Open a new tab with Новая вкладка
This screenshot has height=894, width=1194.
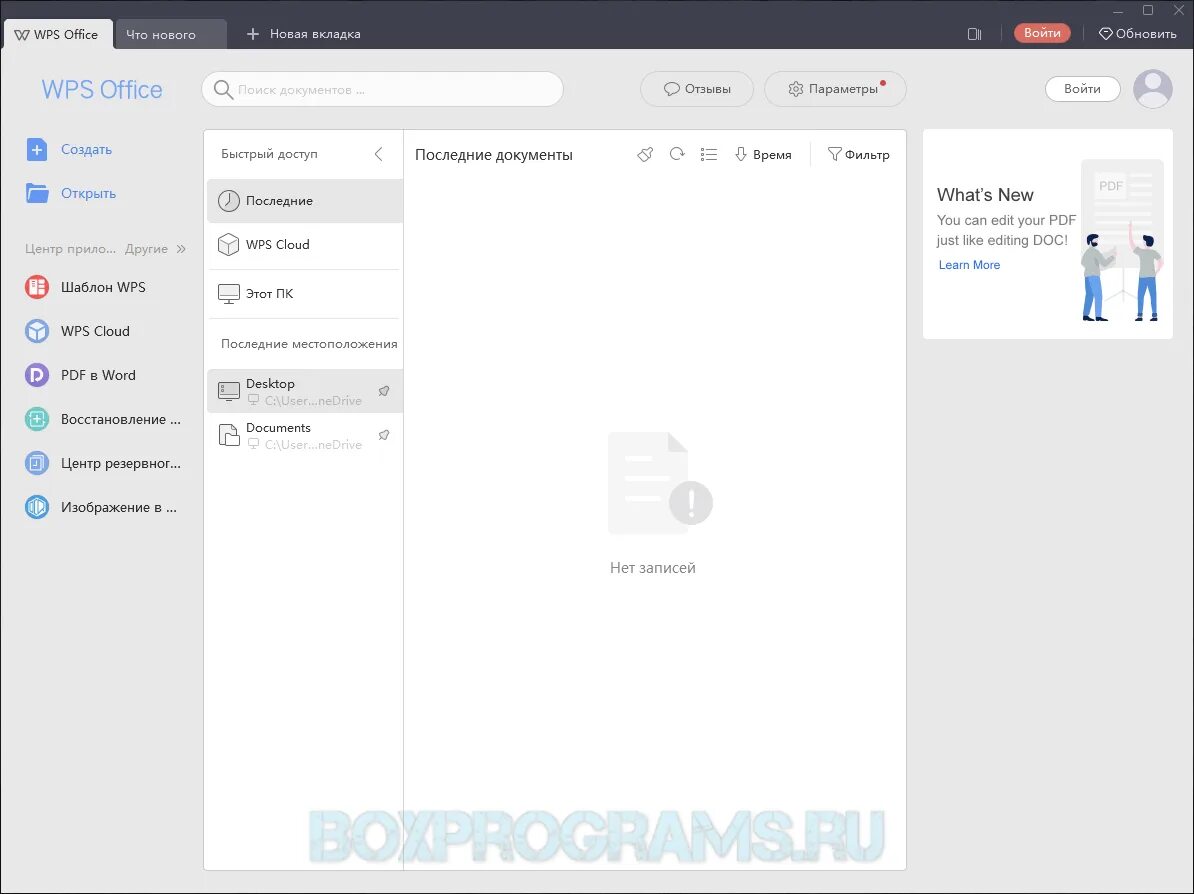(x=303, y=34)
